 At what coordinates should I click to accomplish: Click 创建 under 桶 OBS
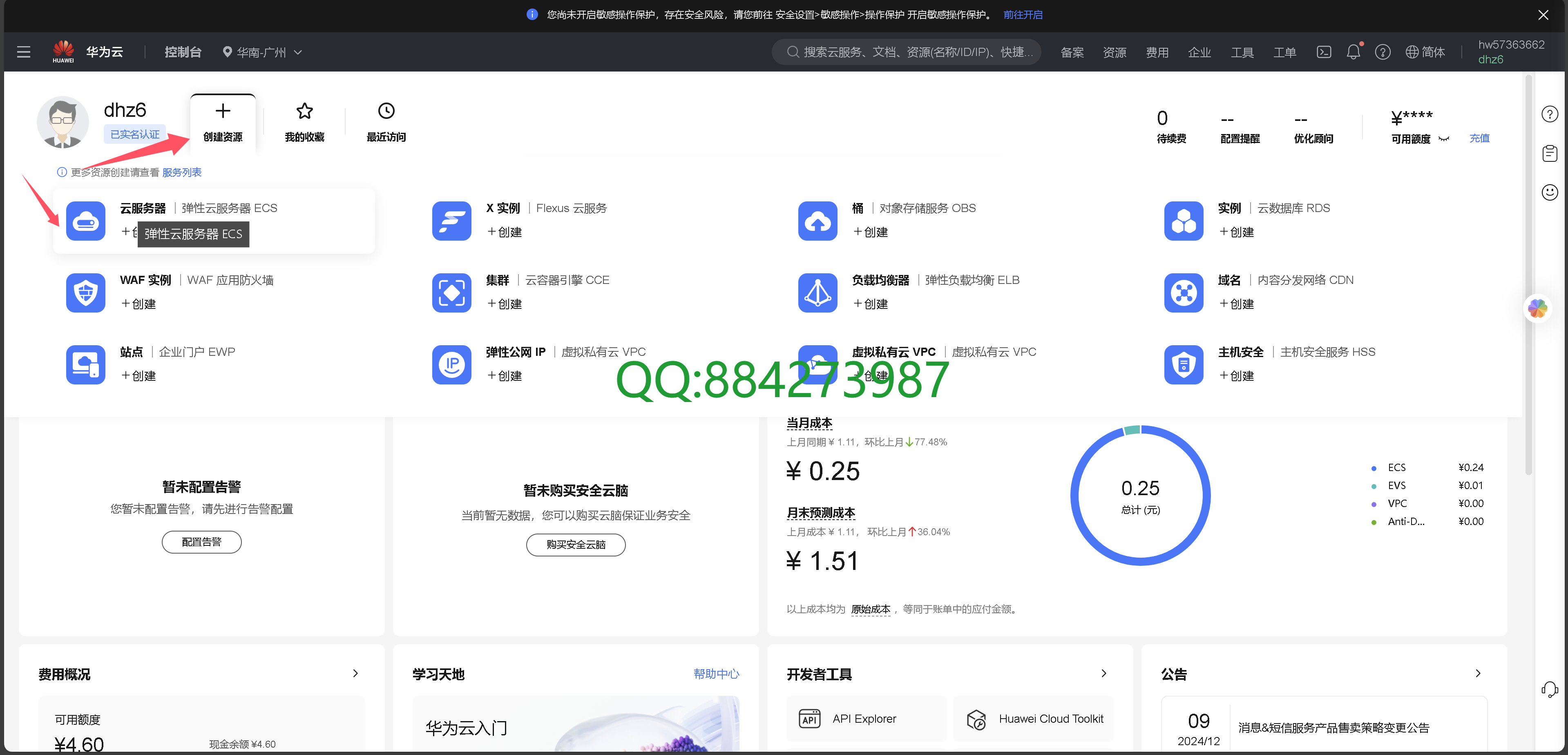click(x=870, y=232)
